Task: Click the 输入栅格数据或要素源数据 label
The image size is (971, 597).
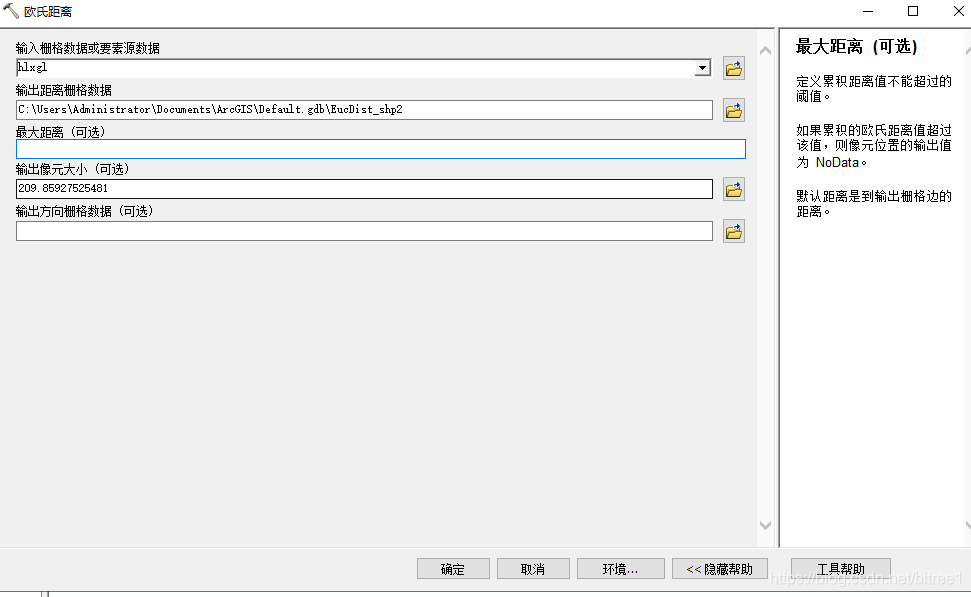Action: (x=87, y=48)
